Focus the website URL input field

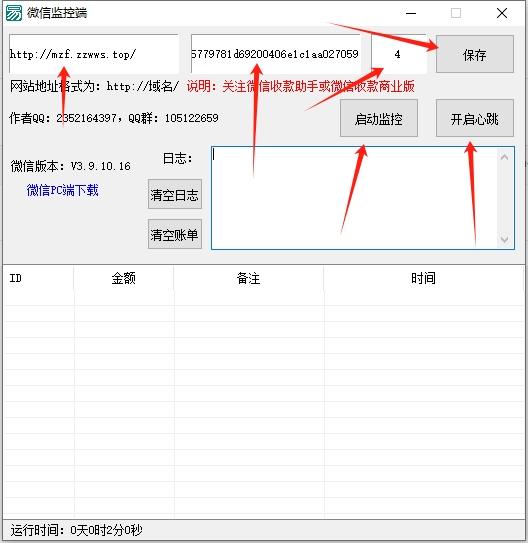94,54
